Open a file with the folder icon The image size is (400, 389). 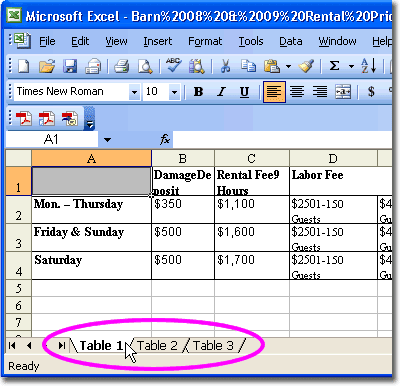tap(47, 66)
